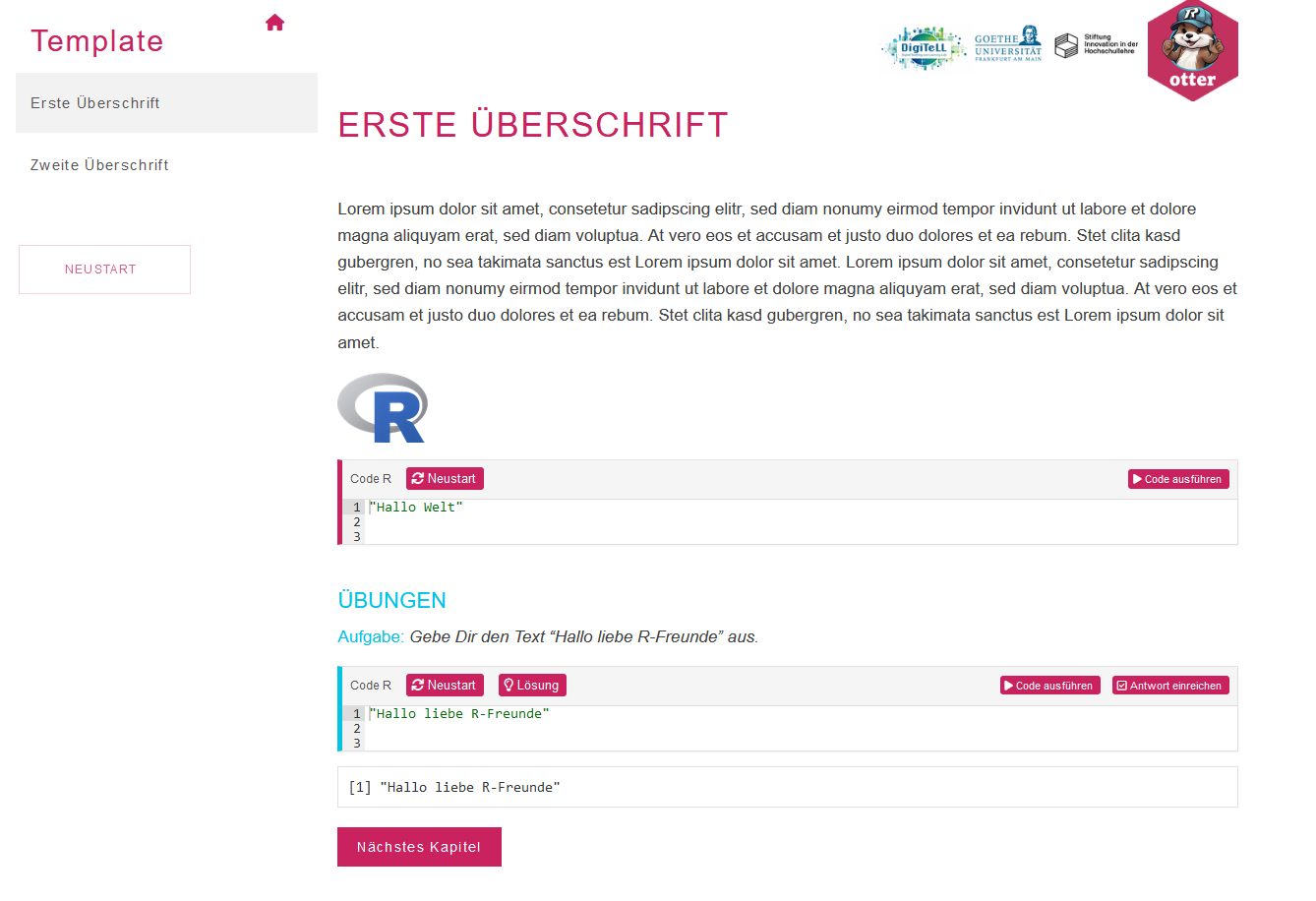Screen dimensions: 1316x901
Task: Run exercise code with Code ausführen
Action: pos(1049,686)
